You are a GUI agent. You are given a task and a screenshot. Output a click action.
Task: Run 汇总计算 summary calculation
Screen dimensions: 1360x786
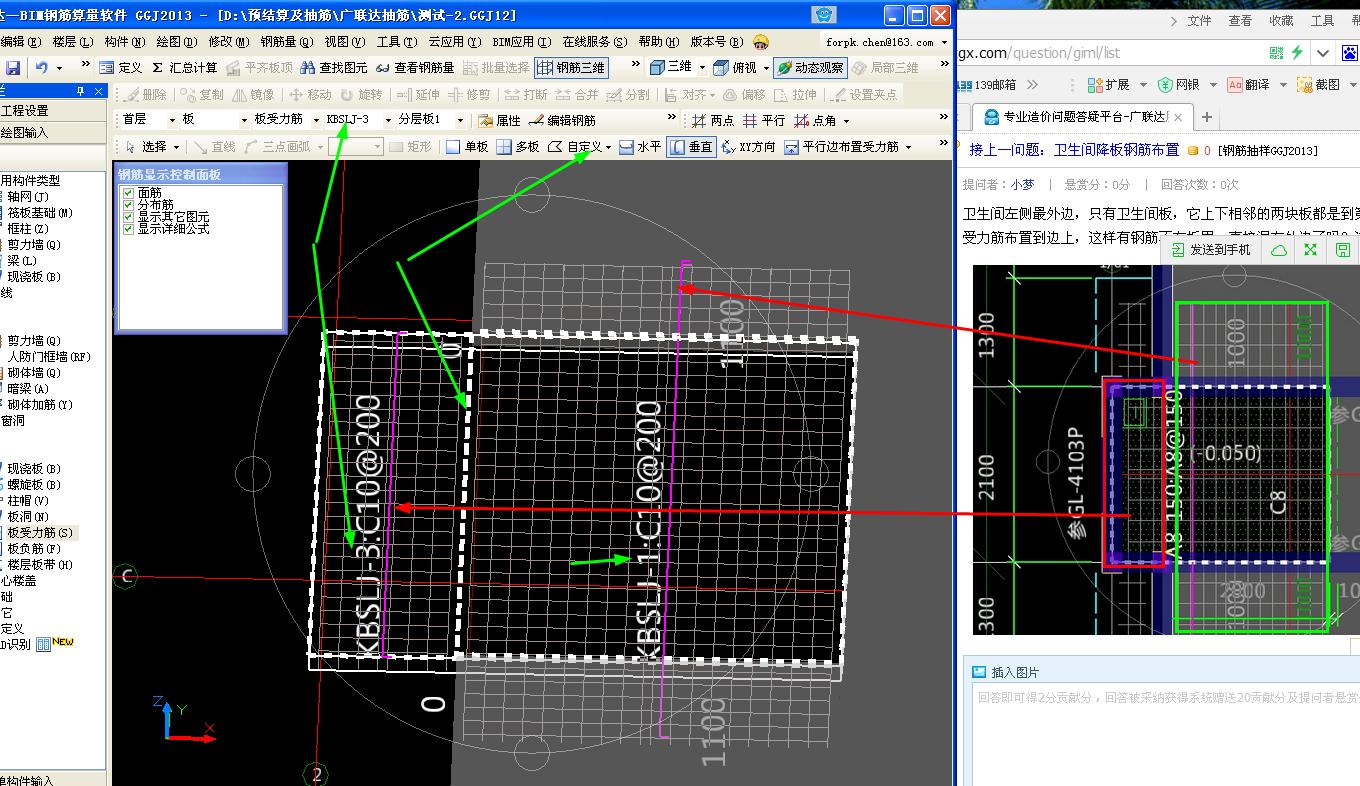(184, 68)
